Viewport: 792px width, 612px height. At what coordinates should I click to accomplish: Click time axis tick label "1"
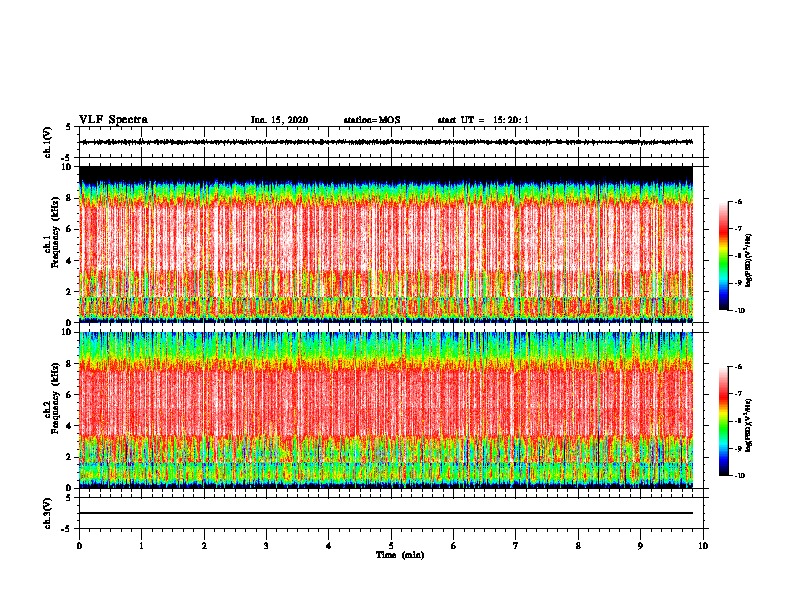tap(141, 546)
